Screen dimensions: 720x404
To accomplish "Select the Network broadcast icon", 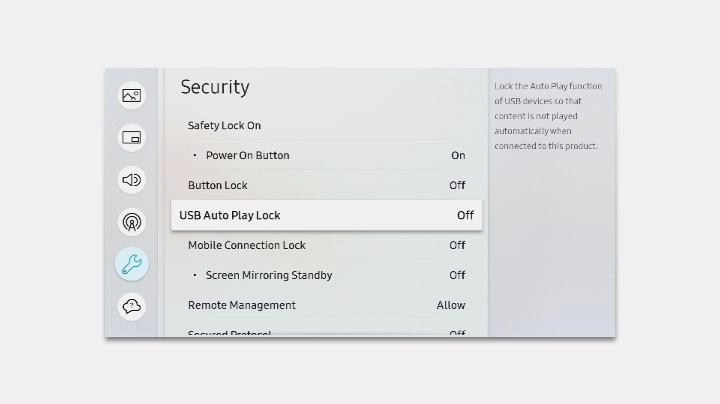I will (132, 222).
